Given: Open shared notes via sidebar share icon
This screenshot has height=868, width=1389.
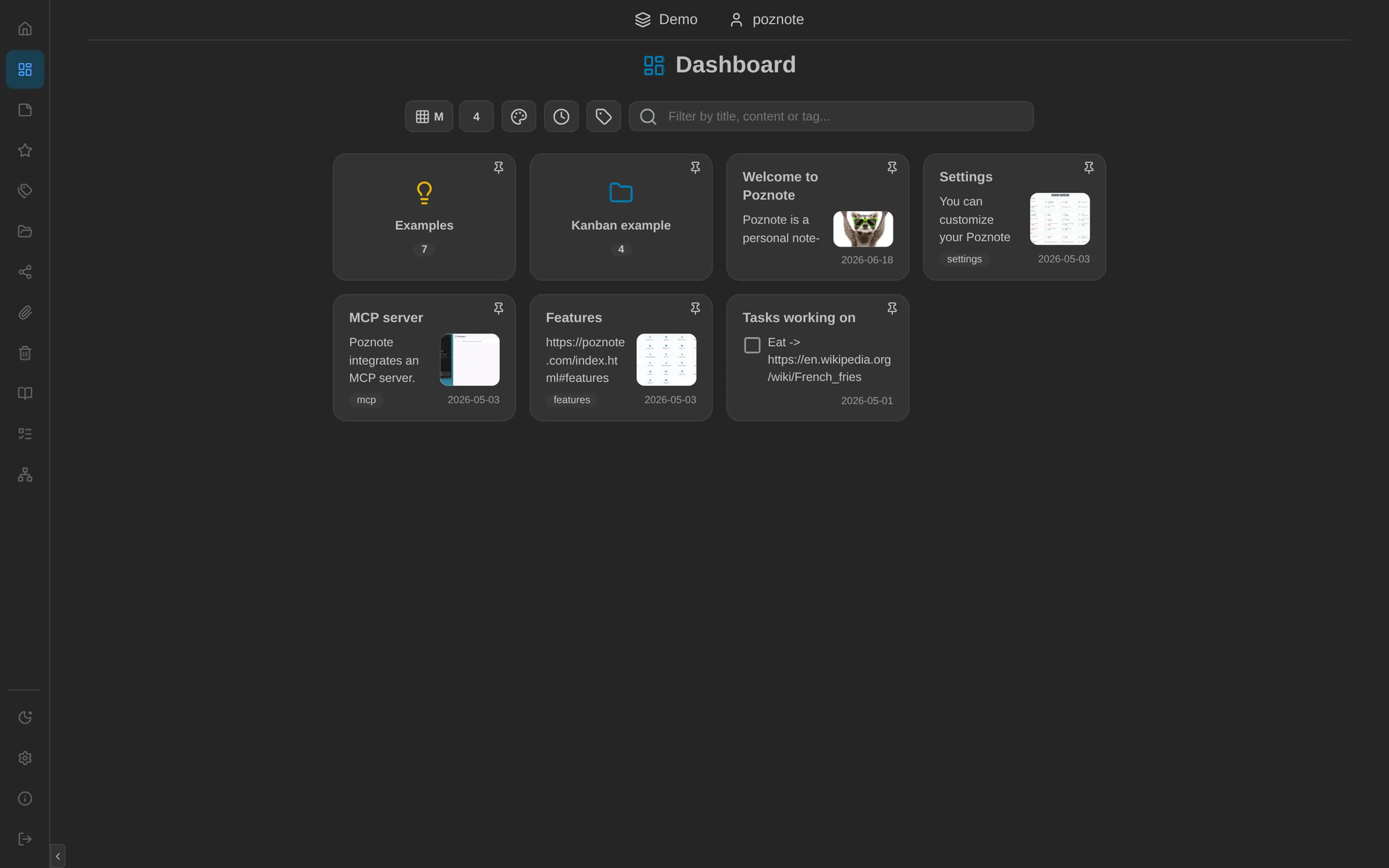Looking at the screenshot, I should pyautogui.click(x=25, y=272).
